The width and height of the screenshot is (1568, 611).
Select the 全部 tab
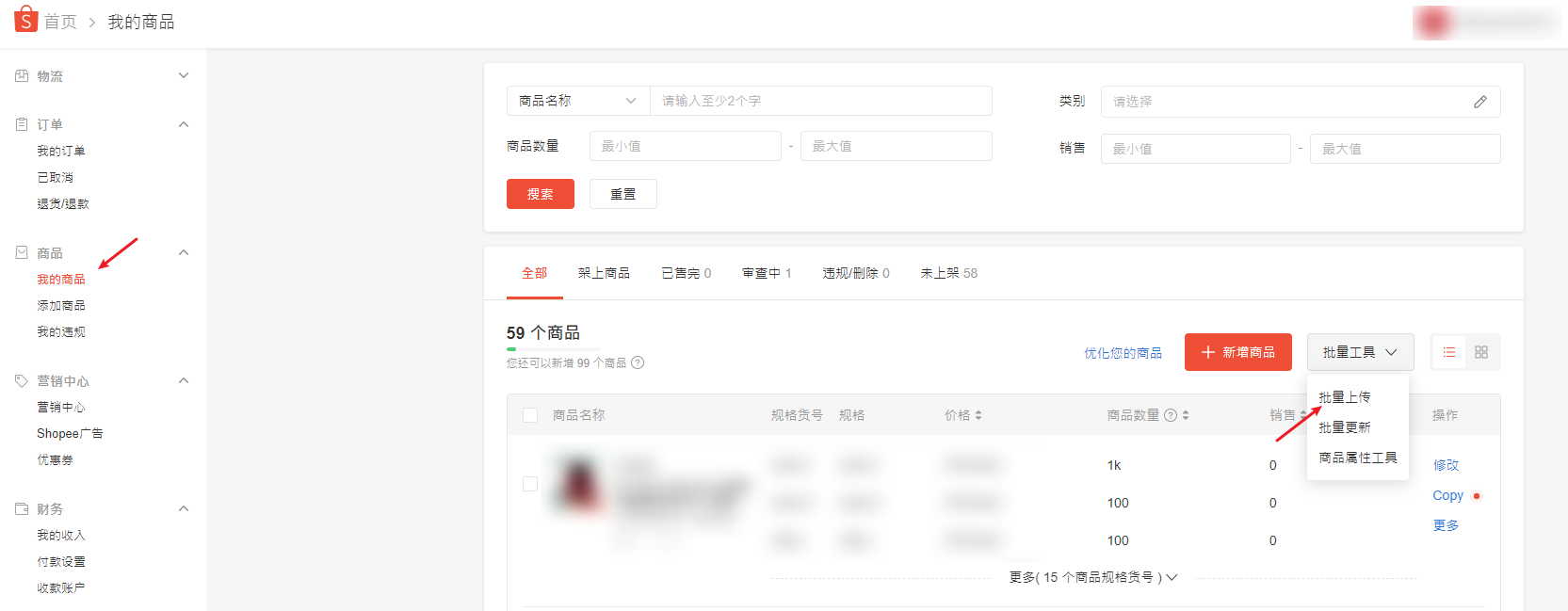coord(535,273)
